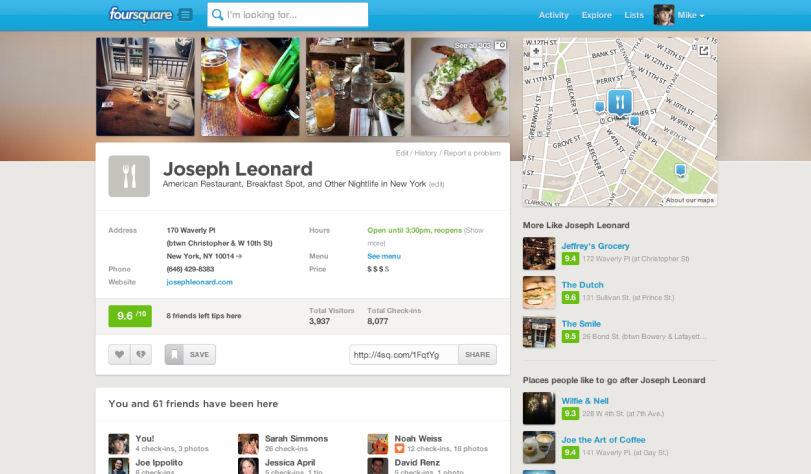The image size is (811, 474).
Task: Zoom out on the map
Action: [x=536, y=64]
